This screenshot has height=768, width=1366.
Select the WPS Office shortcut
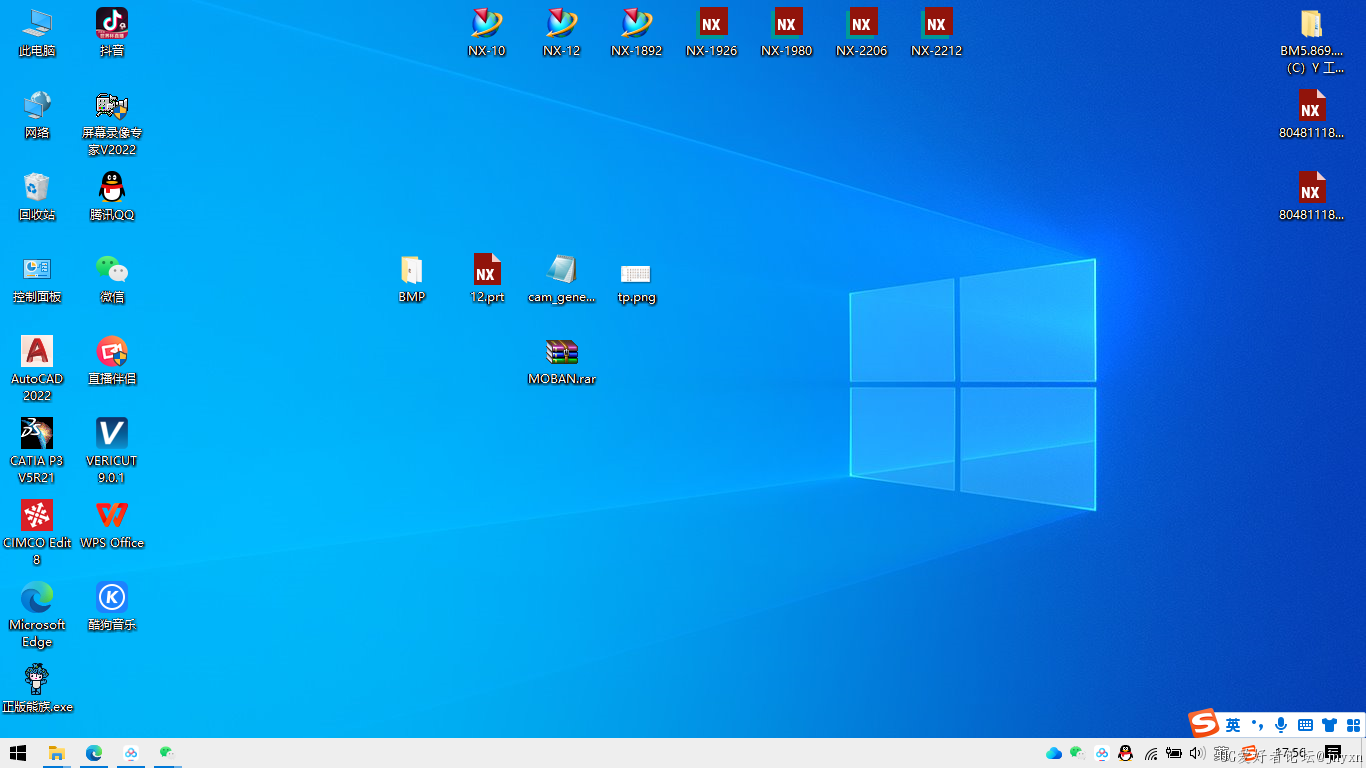click(x=112, y=525)
